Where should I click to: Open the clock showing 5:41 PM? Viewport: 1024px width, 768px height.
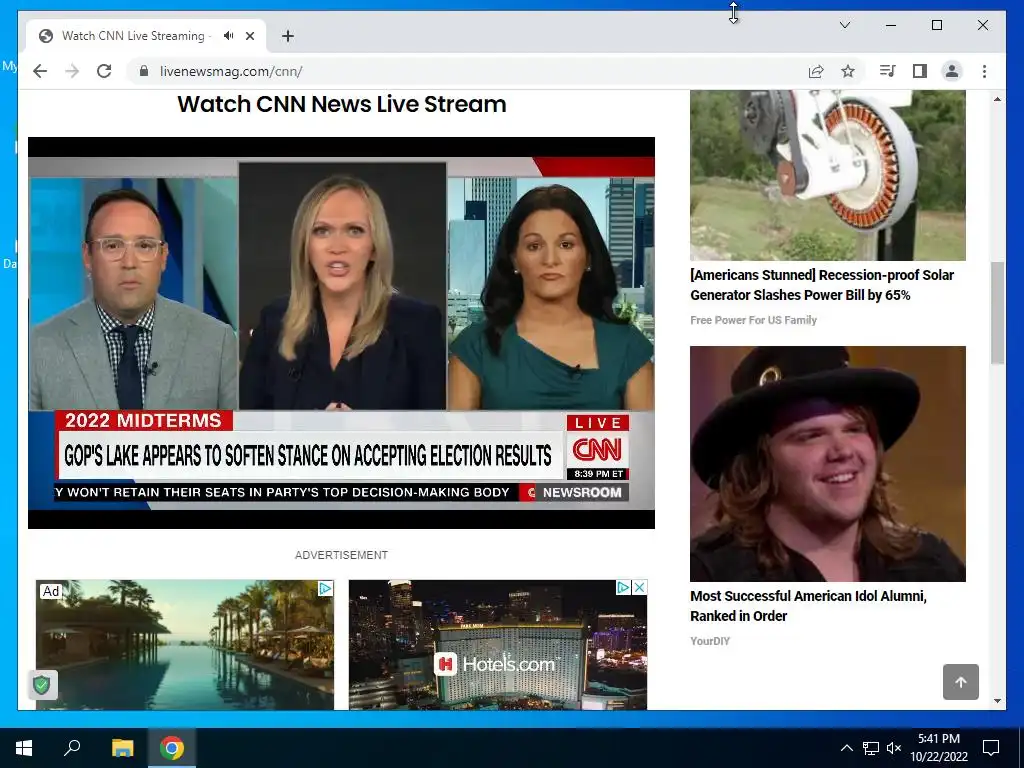click(939, 748)
